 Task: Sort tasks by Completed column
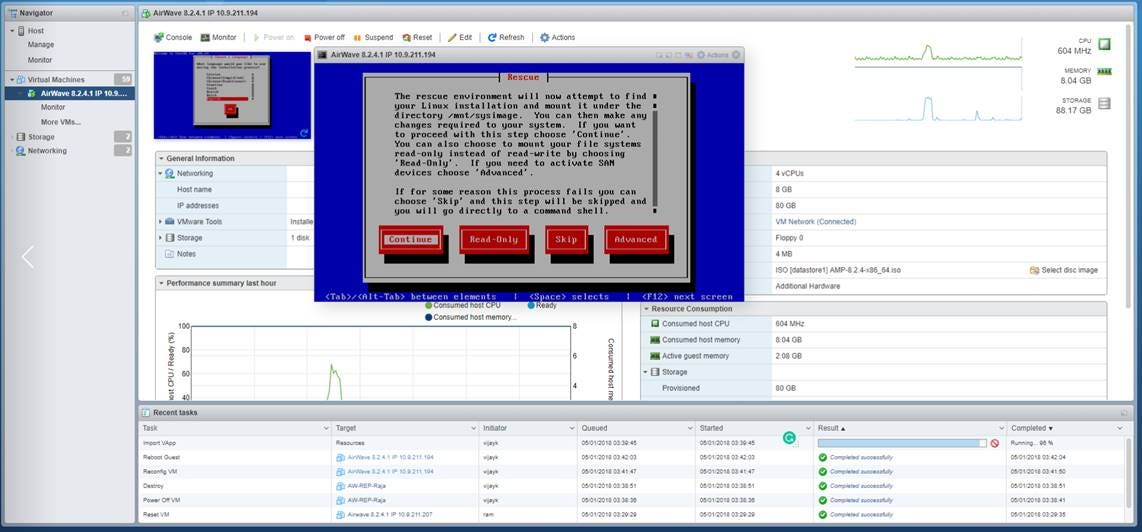[1031, 428]
